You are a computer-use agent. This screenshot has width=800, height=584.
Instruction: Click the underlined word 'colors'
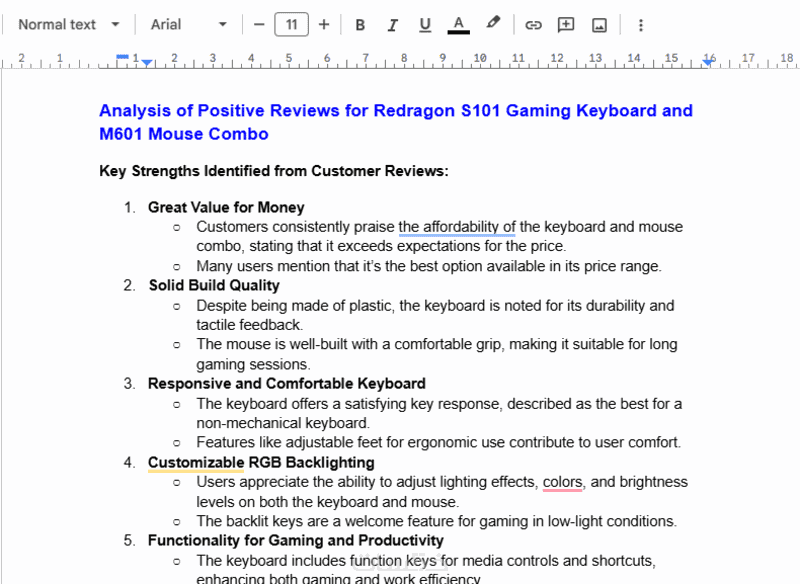[x=562, y=482]
